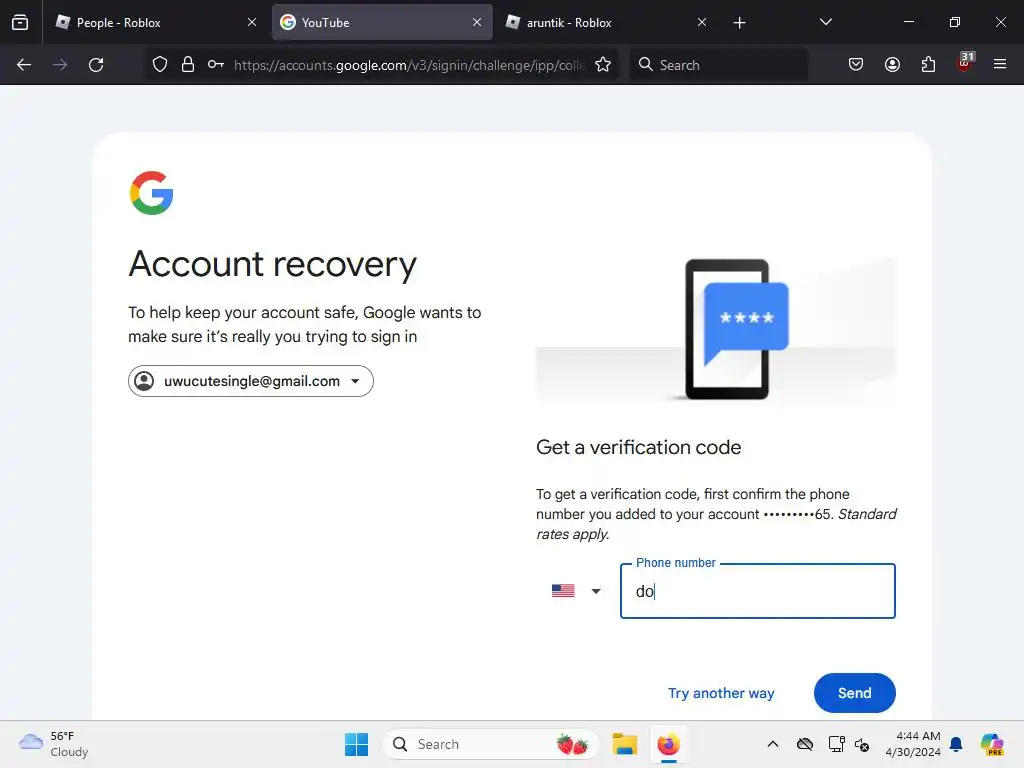Close the YouTube tab

click(477, 22)
